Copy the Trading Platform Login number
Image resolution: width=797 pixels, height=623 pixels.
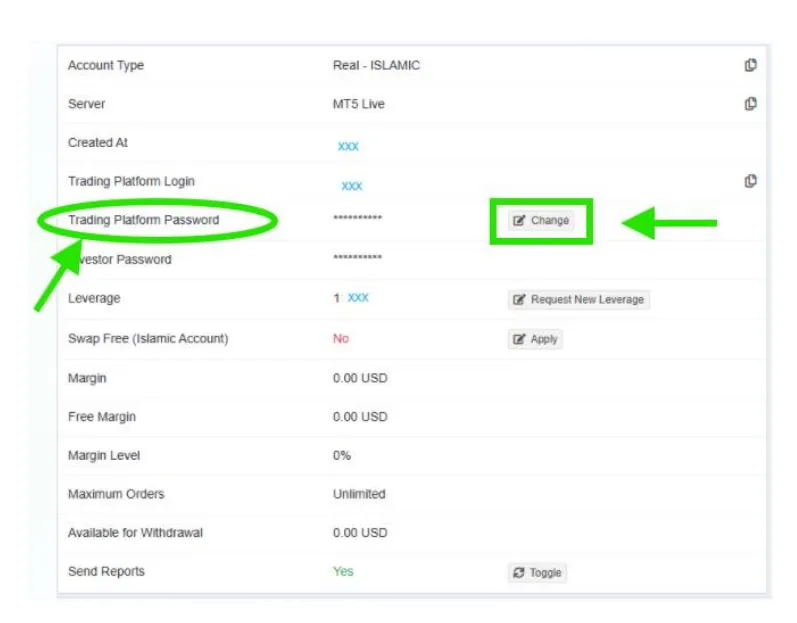coord(750,181)
